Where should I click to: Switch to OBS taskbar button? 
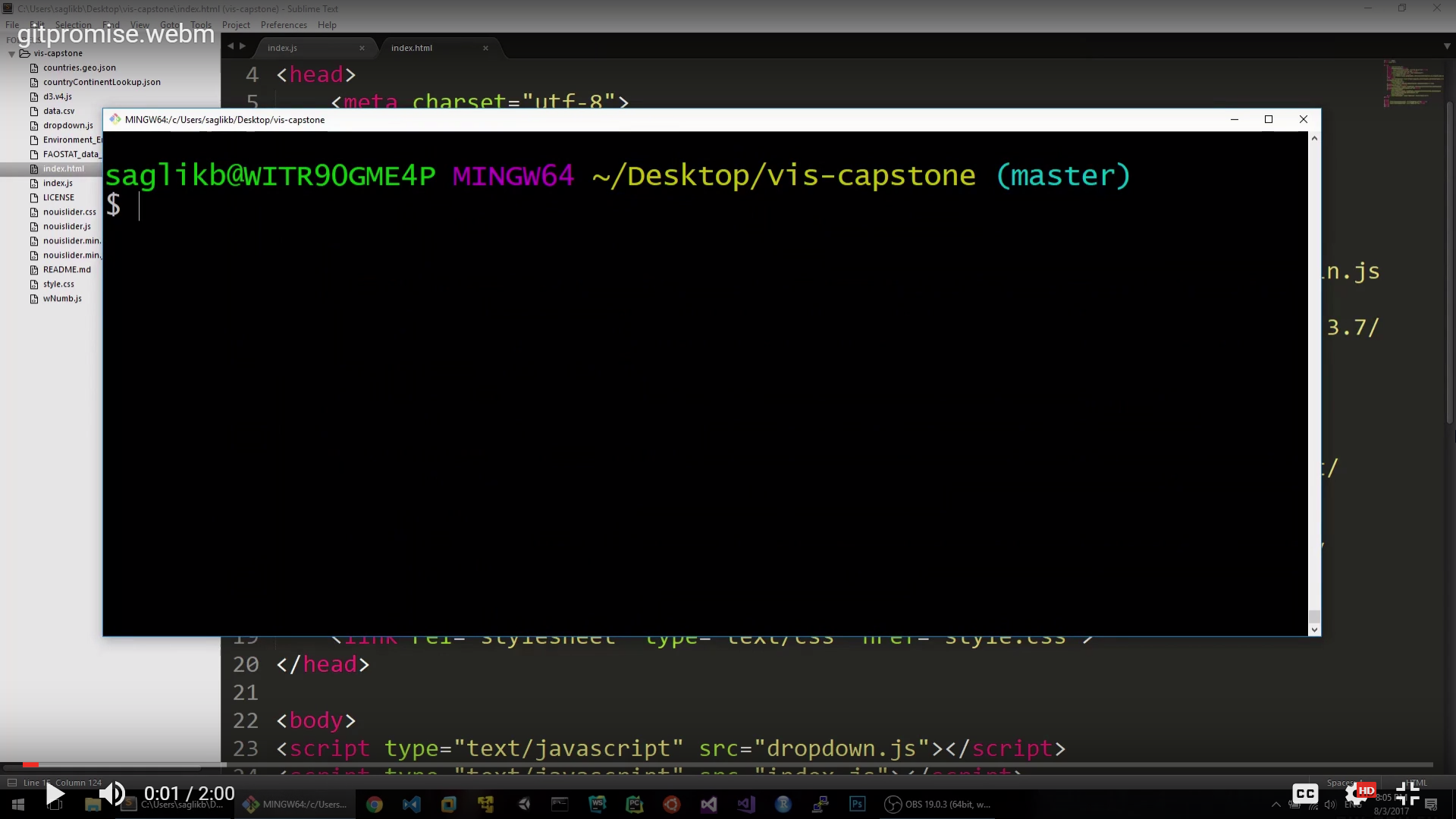click(938, 805)
